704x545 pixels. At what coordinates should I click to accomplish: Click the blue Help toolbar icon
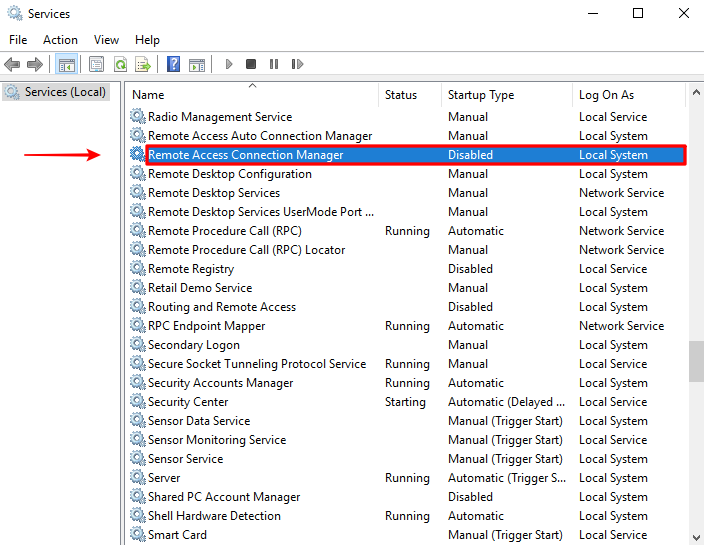pos(174,65)
